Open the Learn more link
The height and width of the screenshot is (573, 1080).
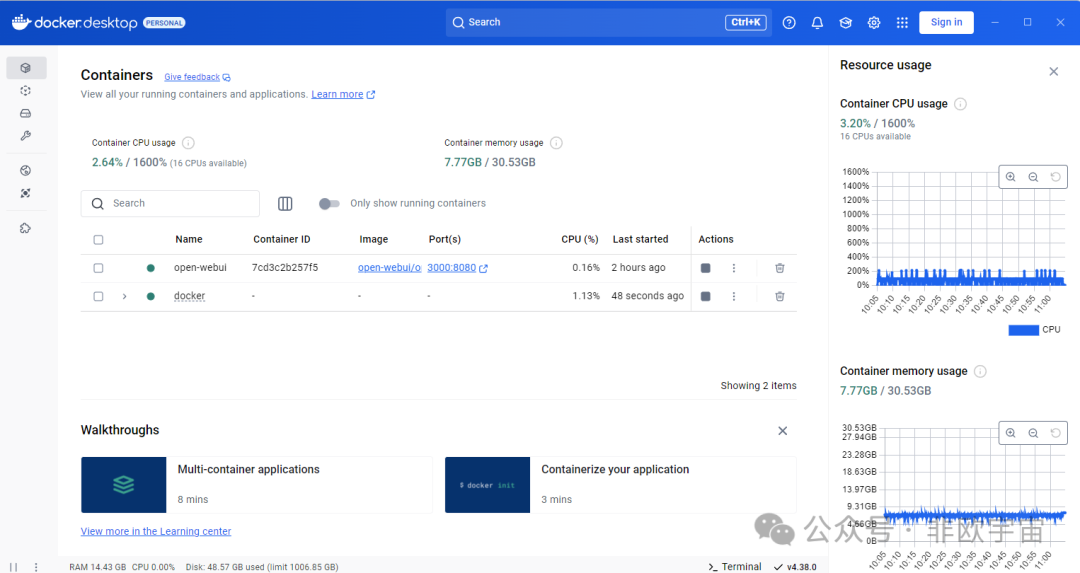pyautogui.click(x=343, y=94)
